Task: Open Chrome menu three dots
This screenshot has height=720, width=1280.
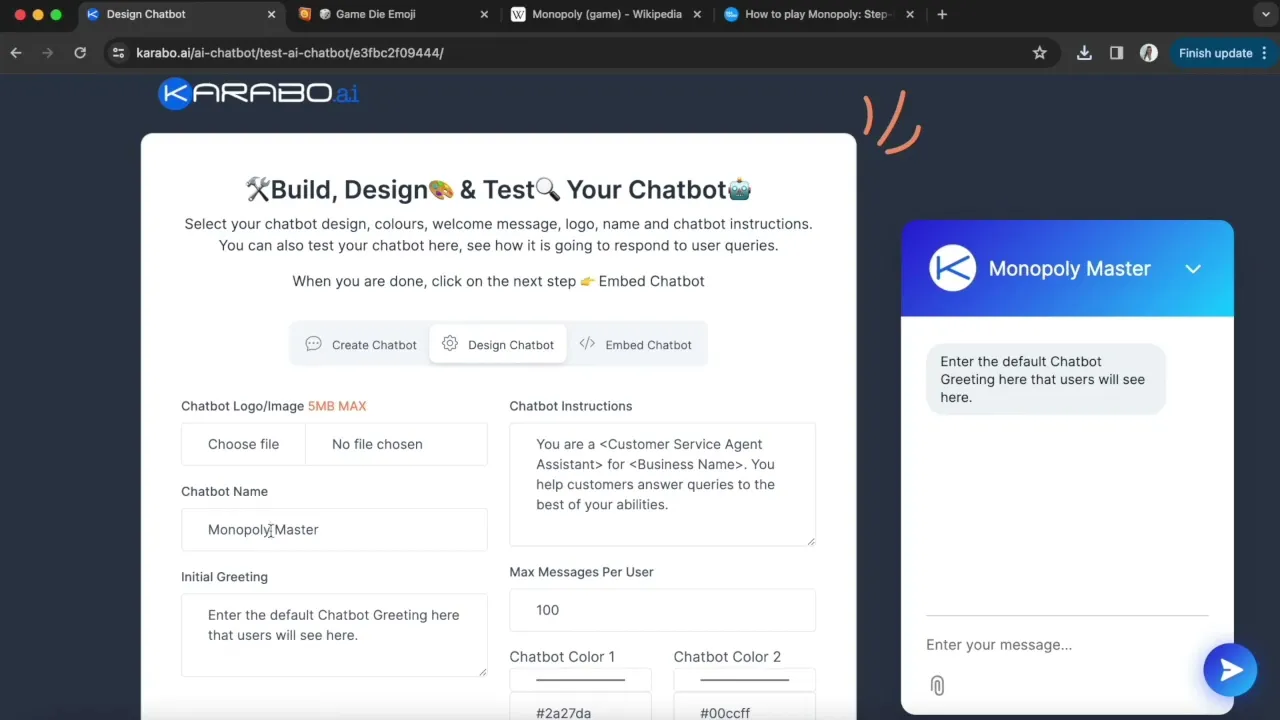Action: tap(1267, 53)
